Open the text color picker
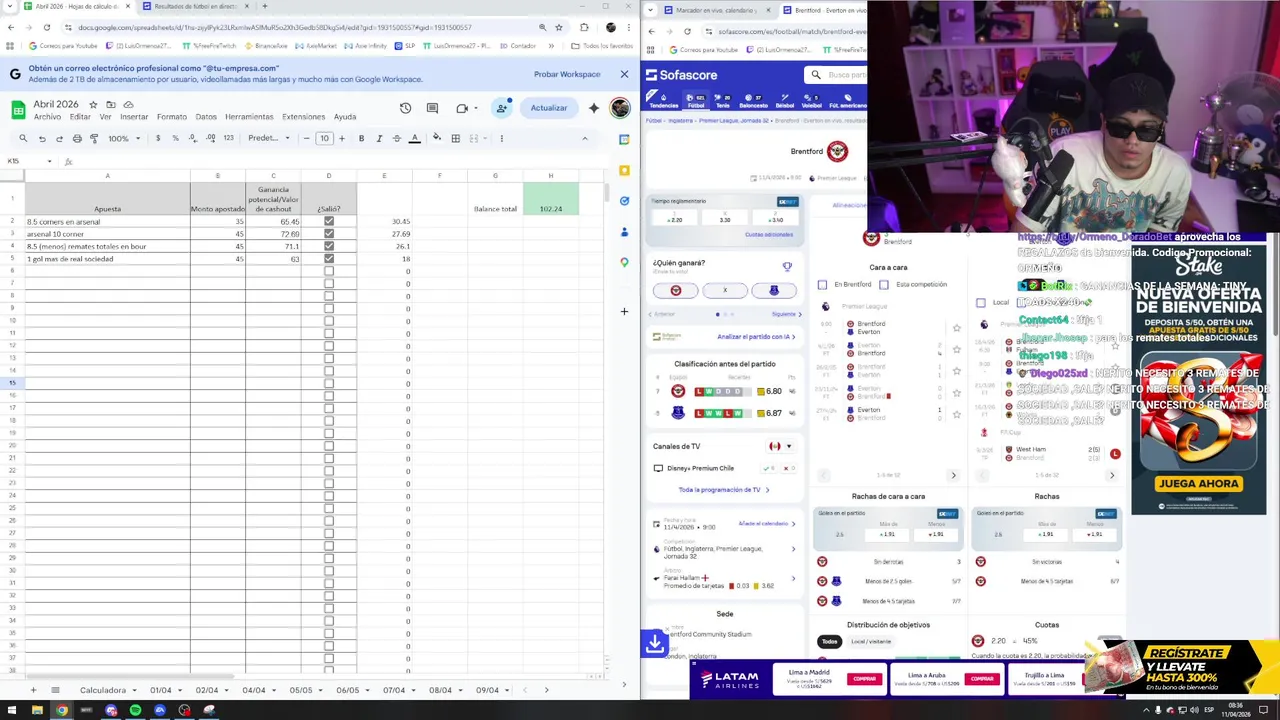The height and width of the screenshot is (720, 1280). pos(415,138)
